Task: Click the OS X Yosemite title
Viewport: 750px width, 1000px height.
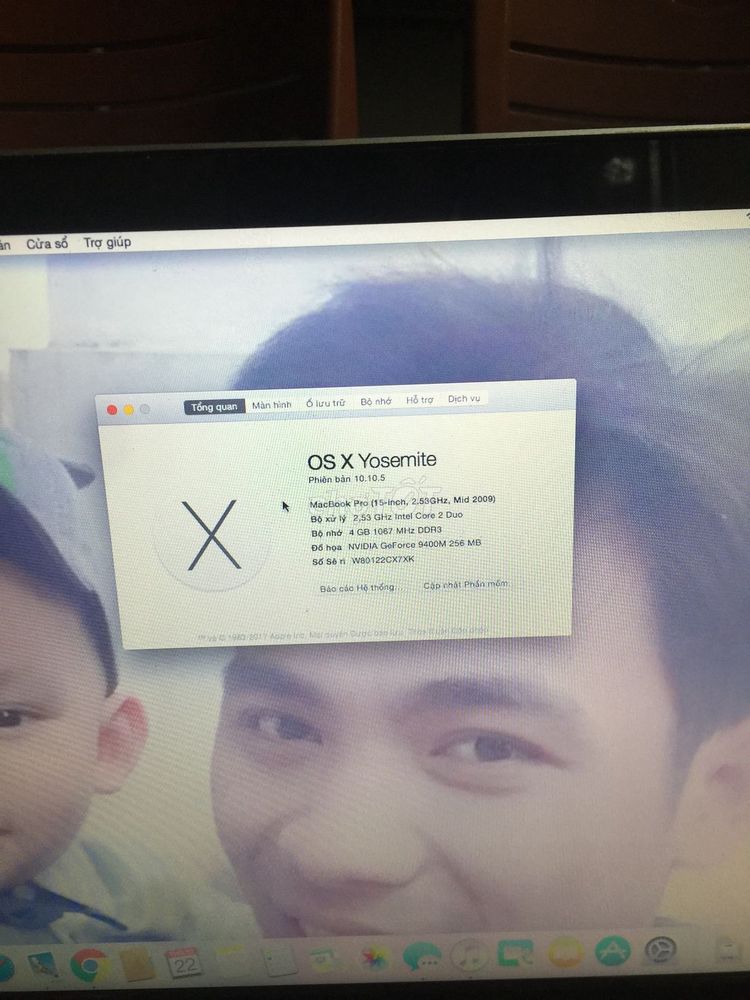Action: click(x=372, y=460)
